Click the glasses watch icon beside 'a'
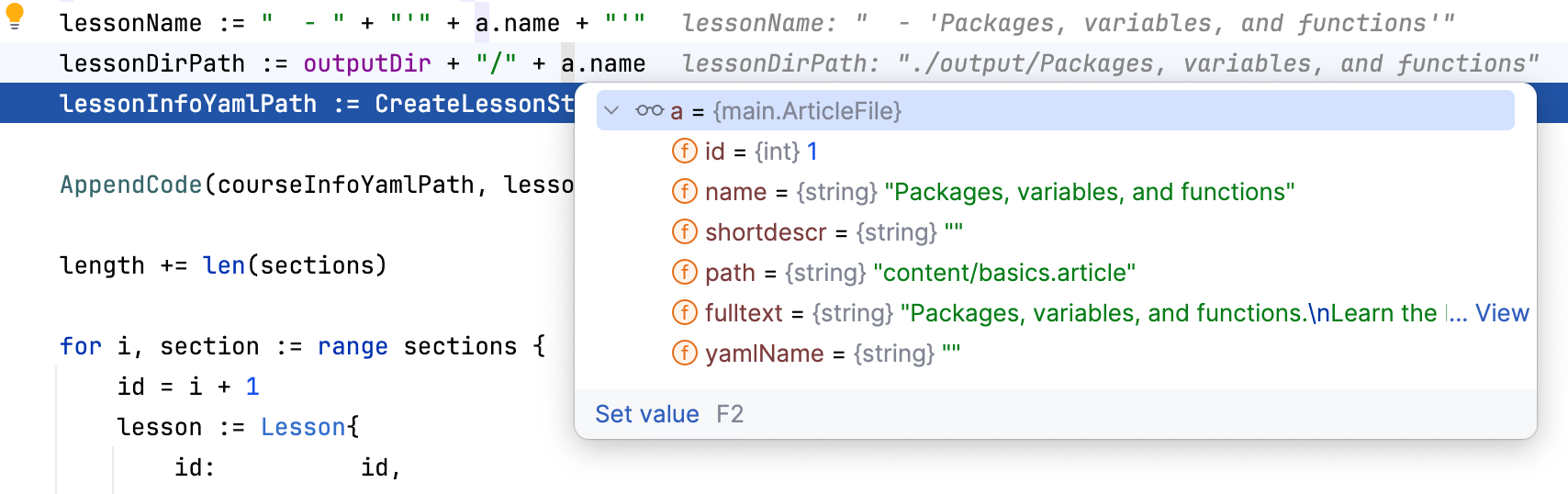1568x494 pixels. pyautogui.click(x=649, y=111)
